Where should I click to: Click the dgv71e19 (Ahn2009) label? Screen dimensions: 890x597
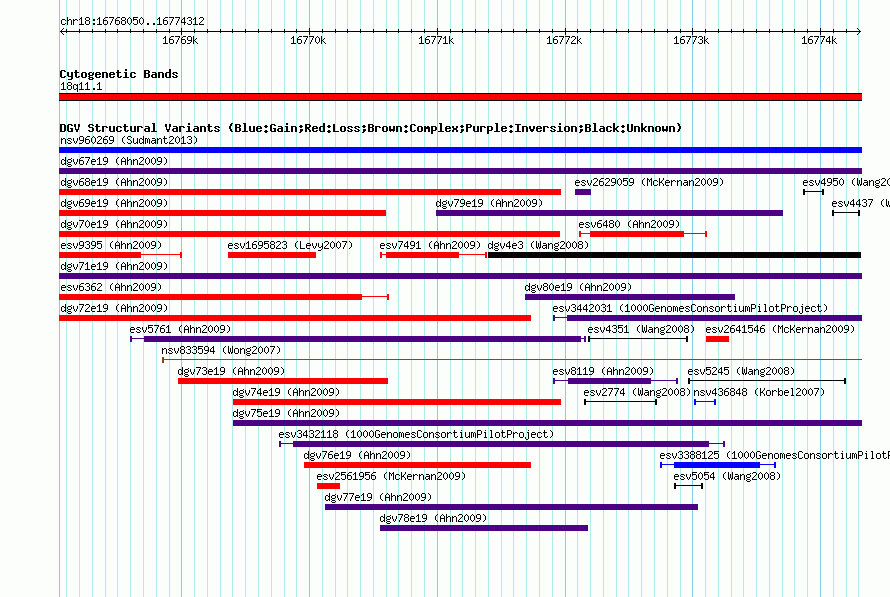coord(114,266)
